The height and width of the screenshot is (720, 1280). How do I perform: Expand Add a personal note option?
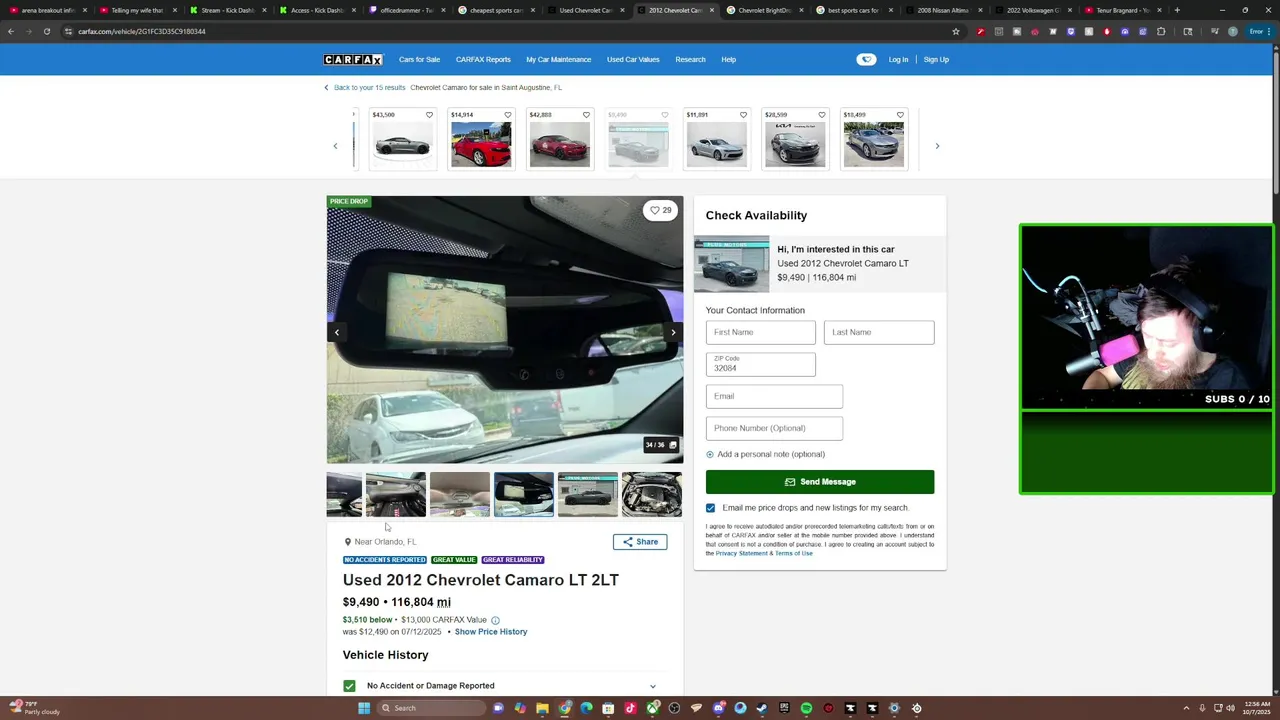point(765,454)
